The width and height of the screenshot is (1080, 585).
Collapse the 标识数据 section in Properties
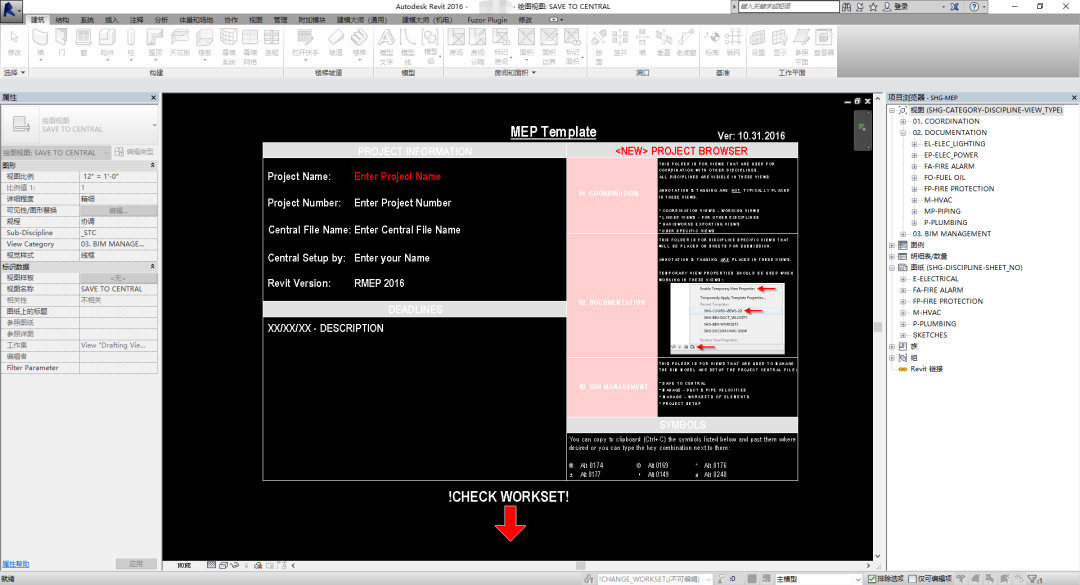pyautogui.click(x=152, y=267)
